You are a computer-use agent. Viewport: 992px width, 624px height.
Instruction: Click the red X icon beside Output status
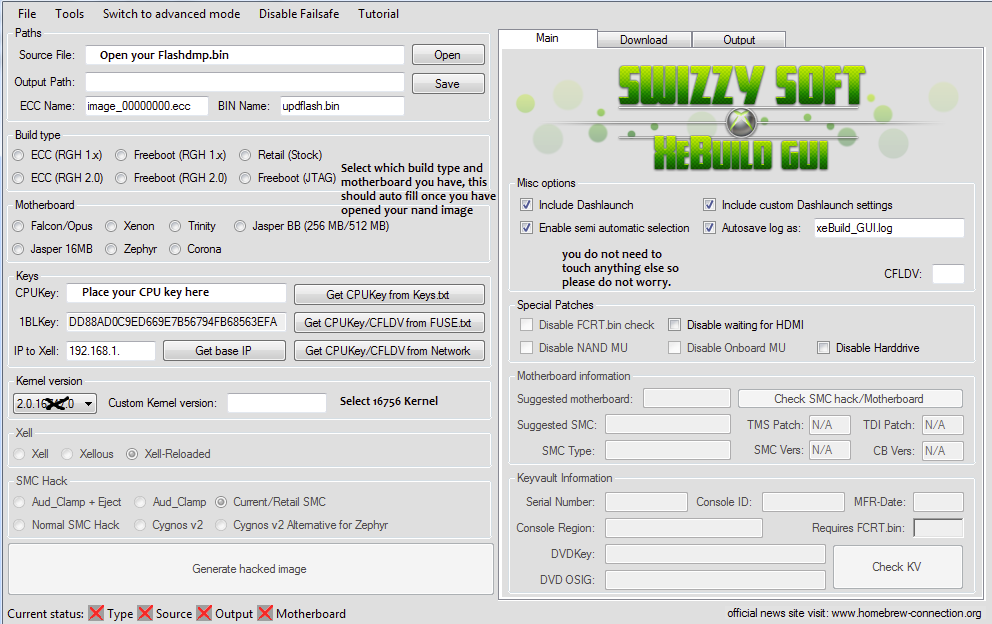click(204, 613)
